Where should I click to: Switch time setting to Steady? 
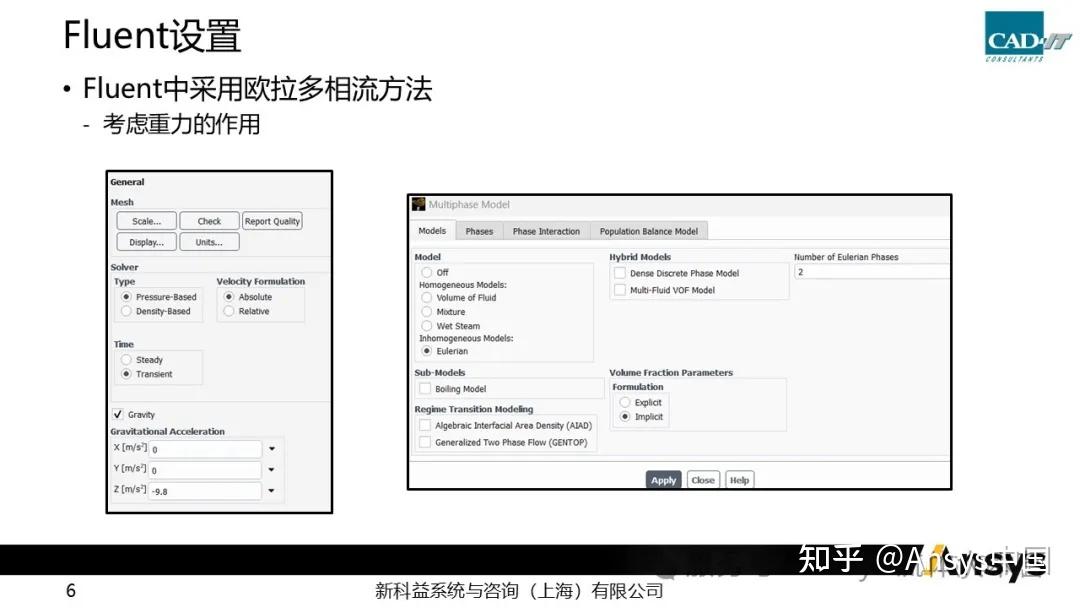[x=129, y=359]
